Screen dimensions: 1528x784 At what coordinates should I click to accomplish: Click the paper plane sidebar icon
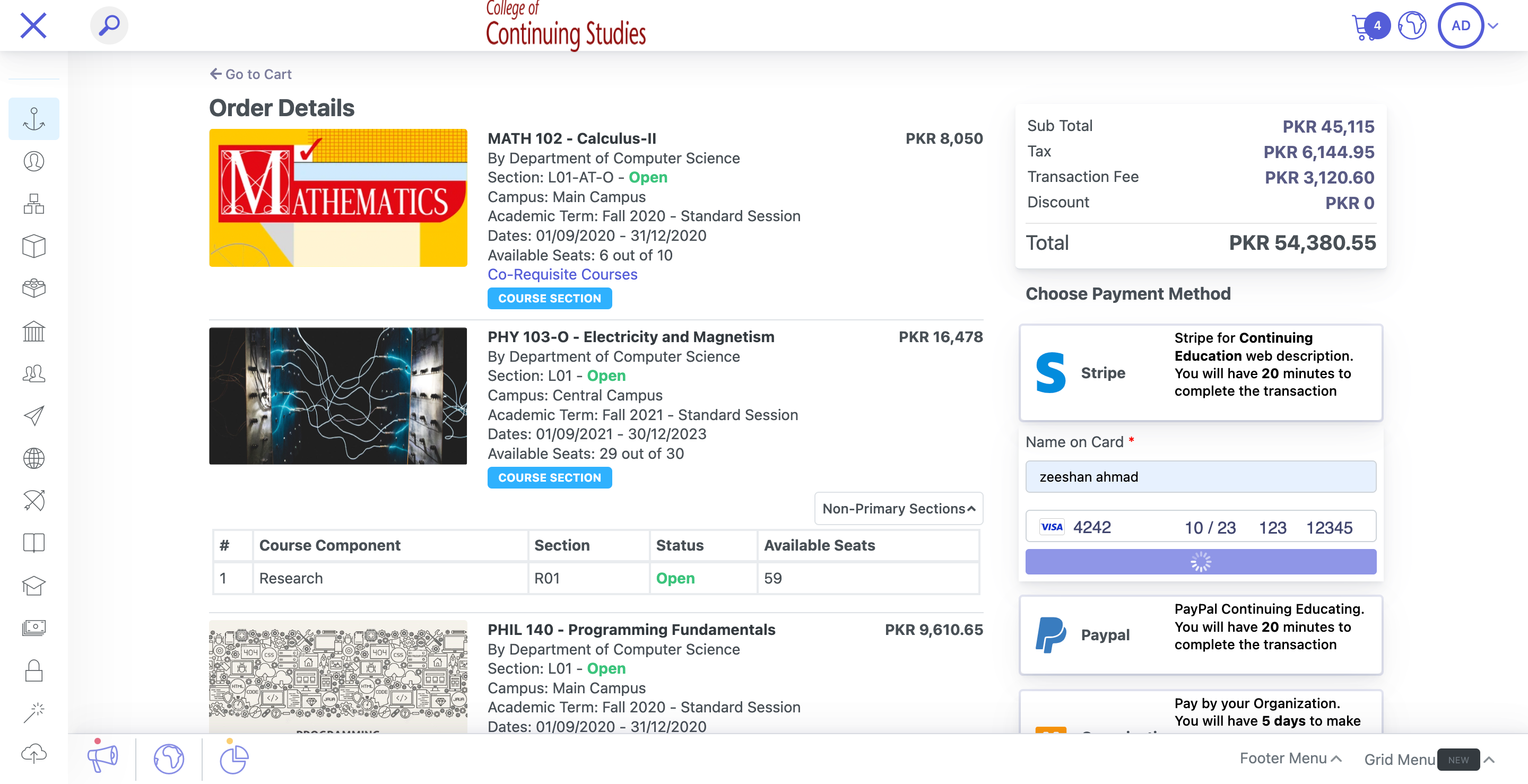[x=34, y=416]
